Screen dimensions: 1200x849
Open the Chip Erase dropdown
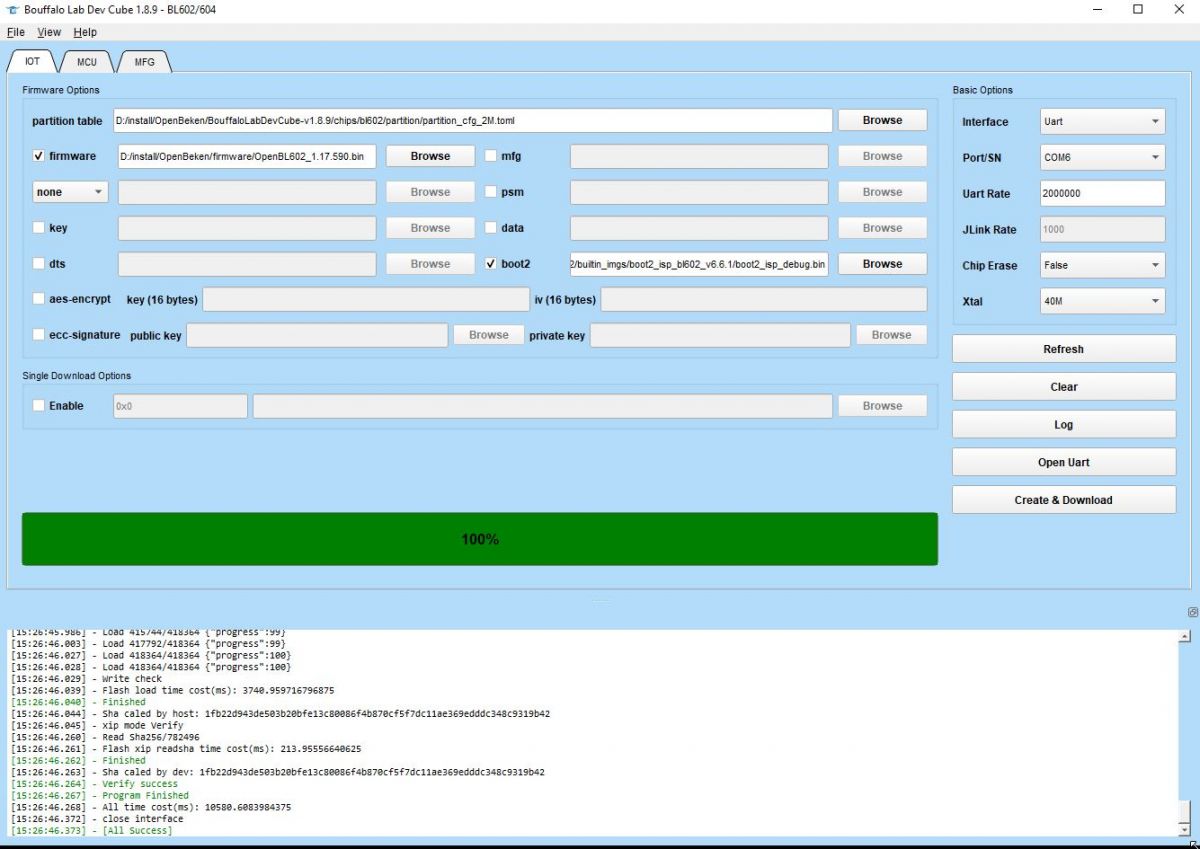(x=1103, y=266)
